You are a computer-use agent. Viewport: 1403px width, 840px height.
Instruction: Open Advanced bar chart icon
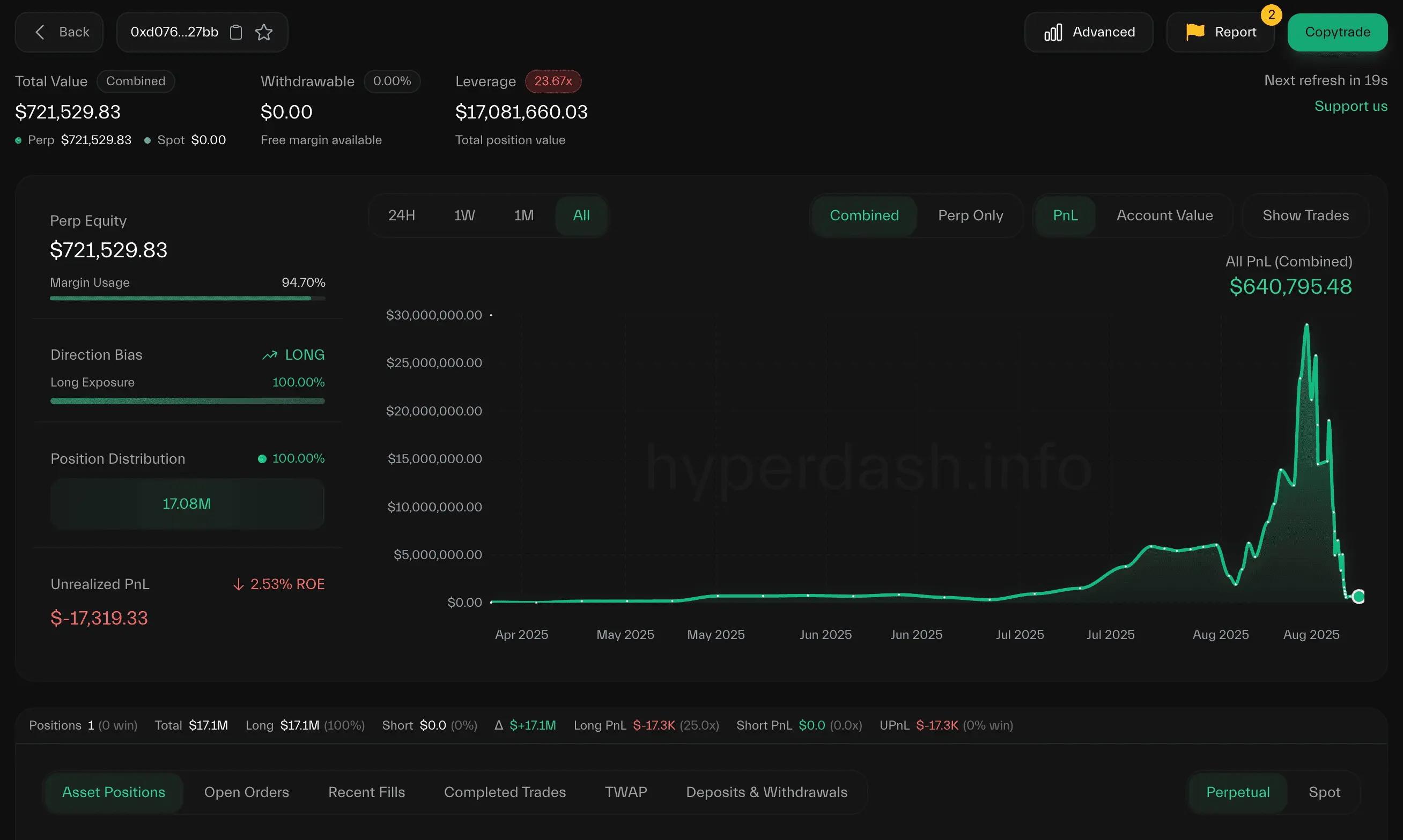click(x=1053, y=32)
